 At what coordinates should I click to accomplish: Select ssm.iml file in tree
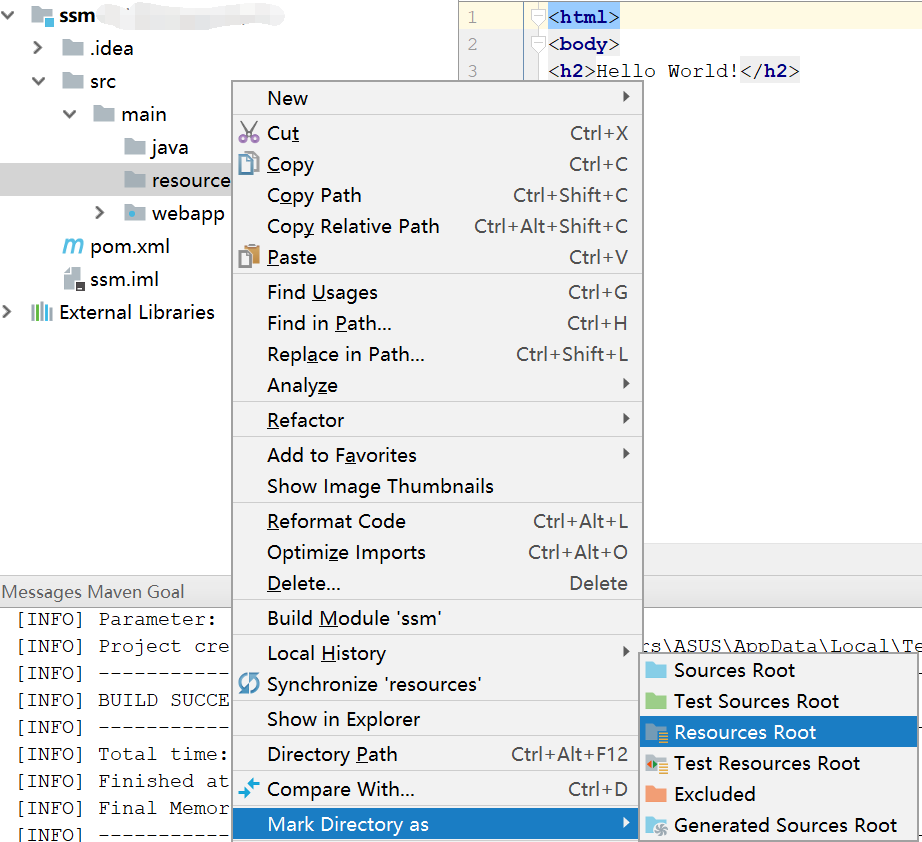tap(124, 279)
